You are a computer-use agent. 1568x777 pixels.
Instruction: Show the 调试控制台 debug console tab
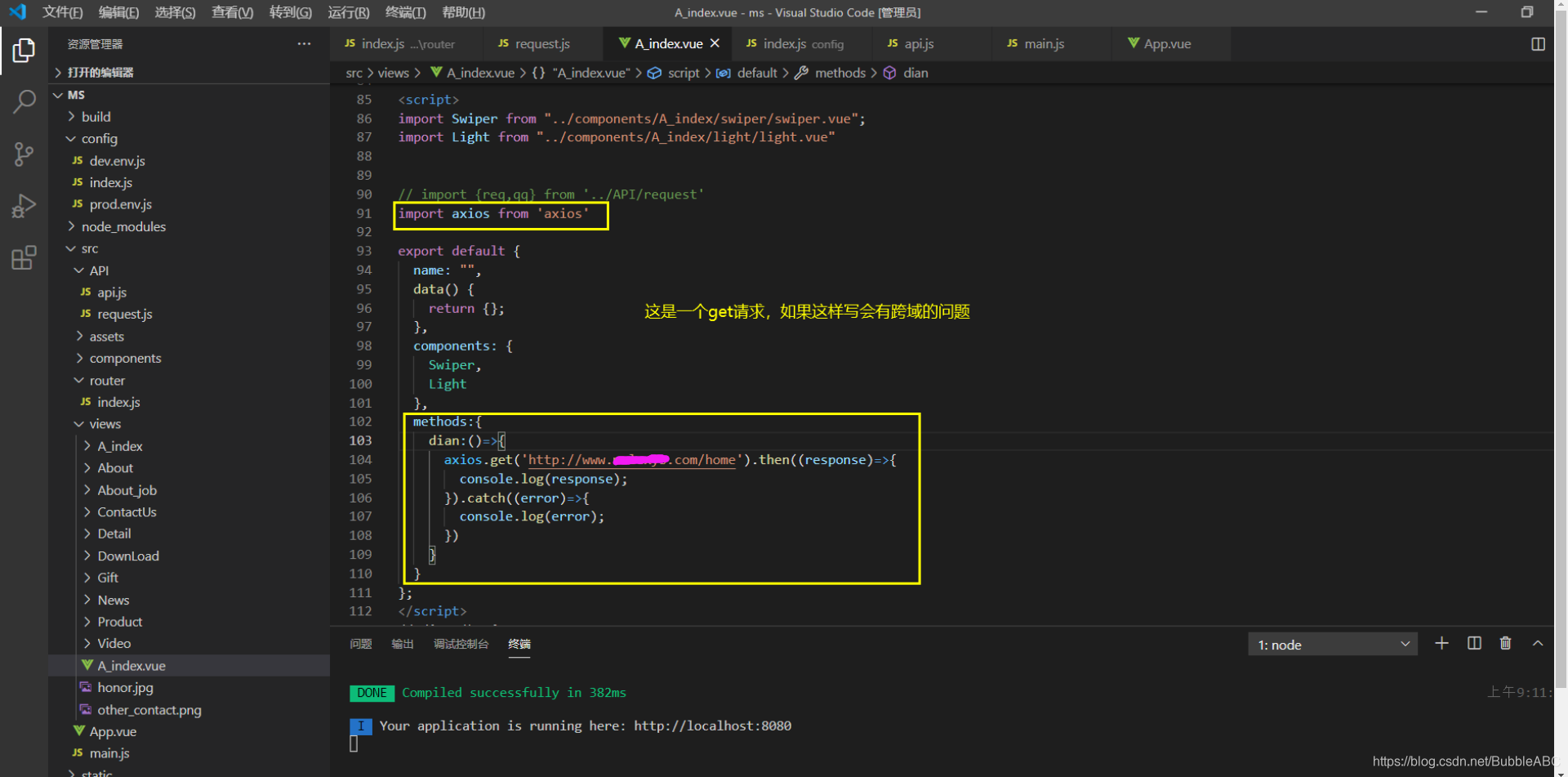pyautogui.click(x=461, y=644)
